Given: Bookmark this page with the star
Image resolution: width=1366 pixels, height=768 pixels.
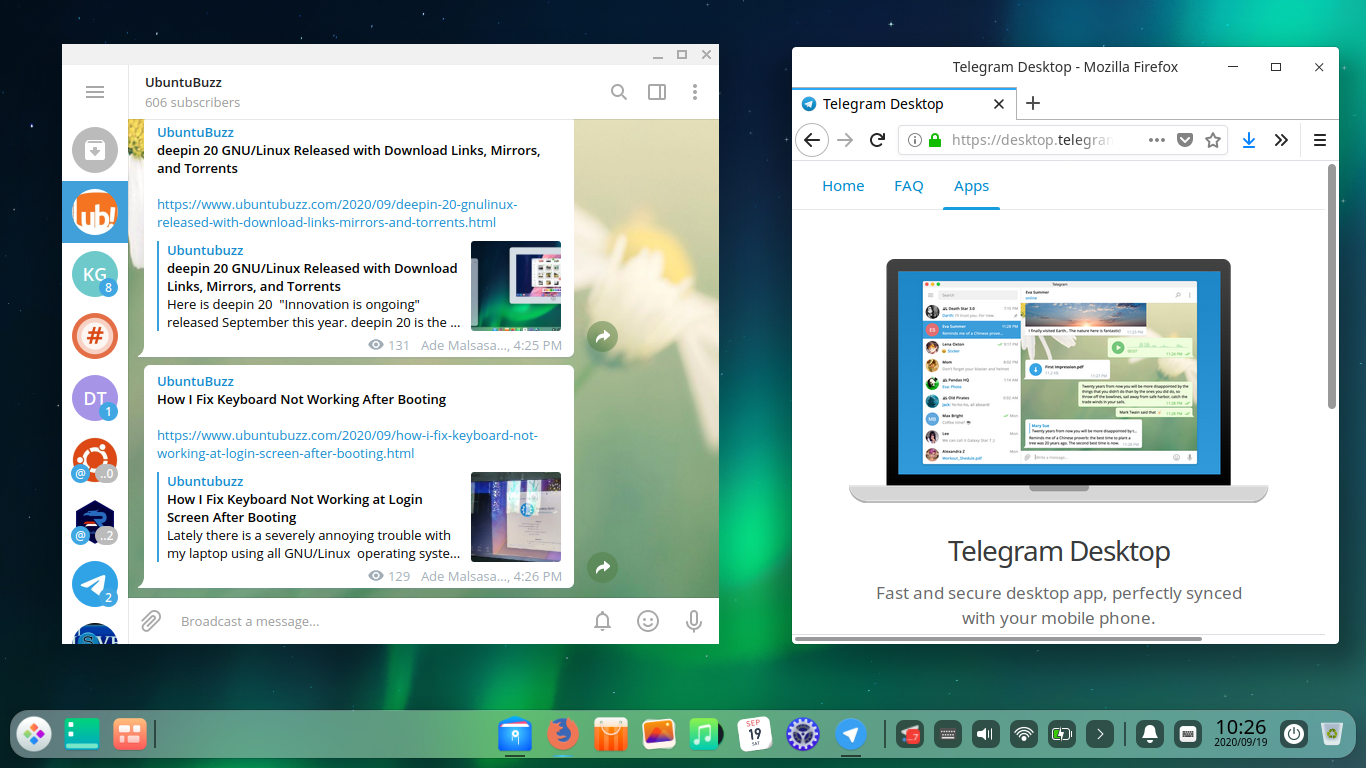Looking at the screenshot, I should (1213, 140).
